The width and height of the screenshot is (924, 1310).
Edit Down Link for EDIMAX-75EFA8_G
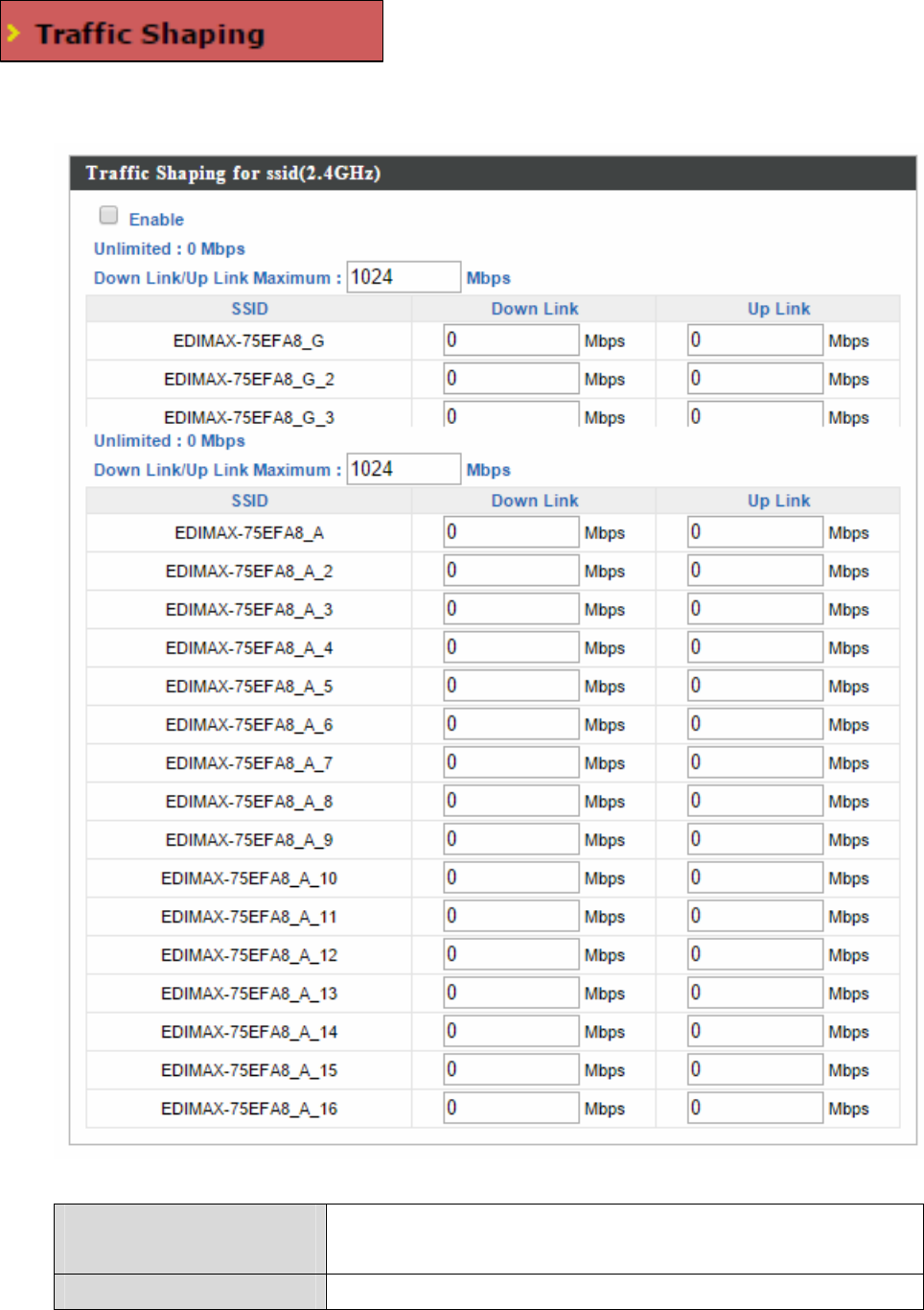point(512,340)
